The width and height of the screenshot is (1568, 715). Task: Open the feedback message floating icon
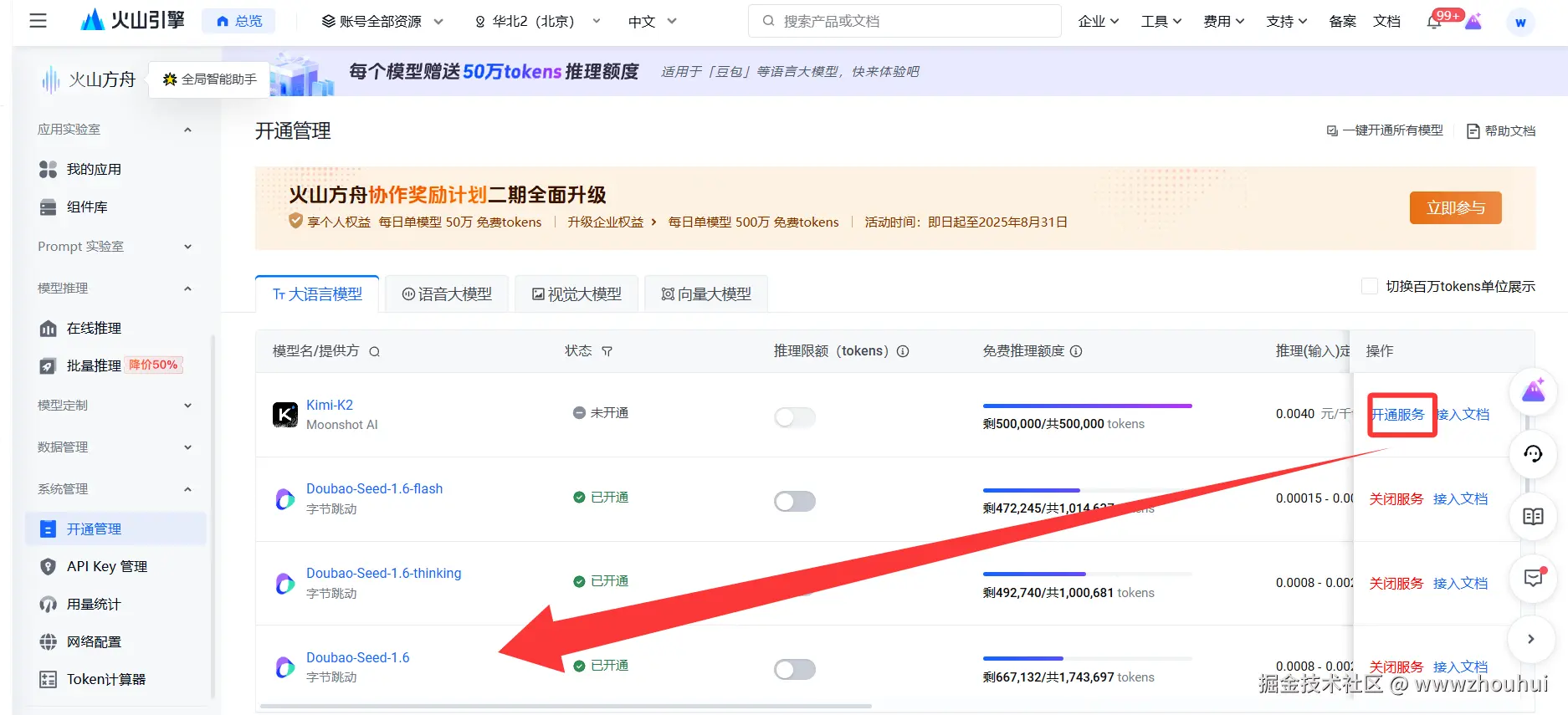point(1533,577)
